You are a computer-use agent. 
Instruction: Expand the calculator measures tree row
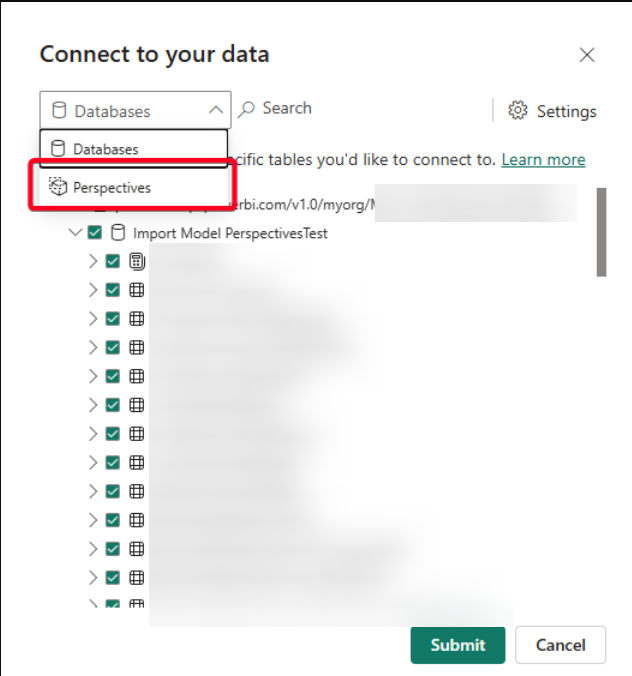[93, 261]
